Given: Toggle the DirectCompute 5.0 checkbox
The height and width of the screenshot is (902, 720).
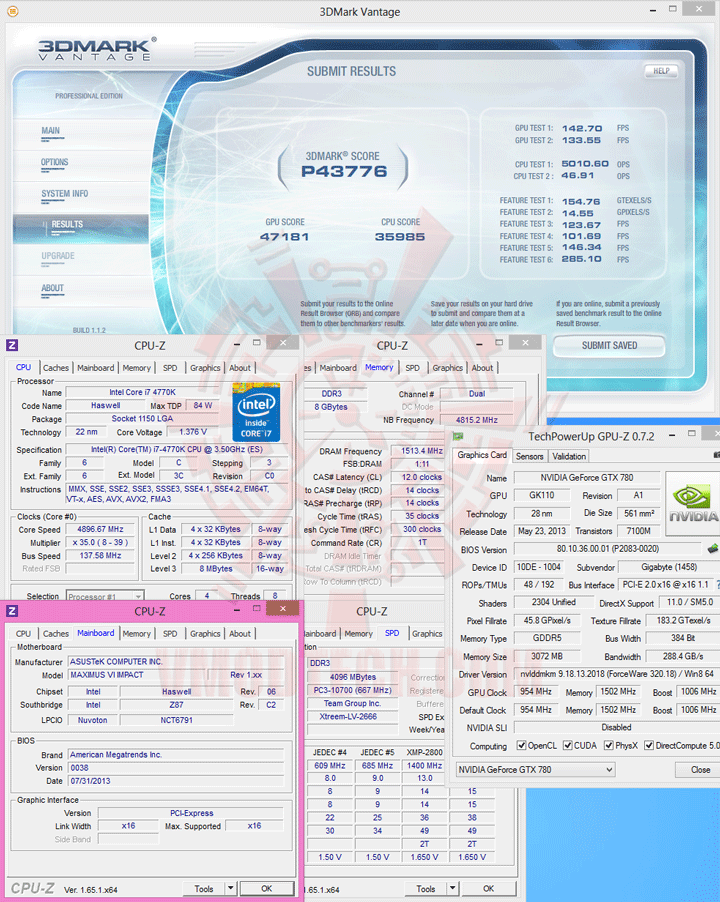Looking at the screenshot, I should pos(649,746).
